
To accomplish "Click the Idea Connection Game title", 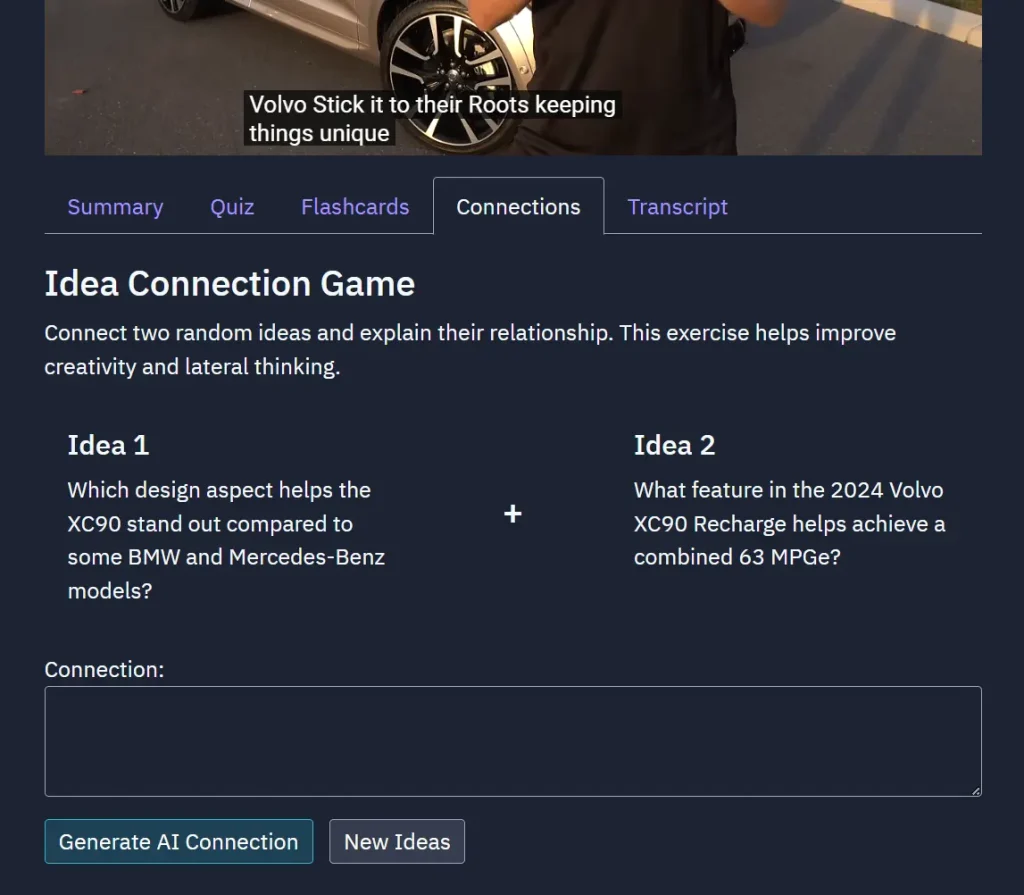I will click(229, 284).
